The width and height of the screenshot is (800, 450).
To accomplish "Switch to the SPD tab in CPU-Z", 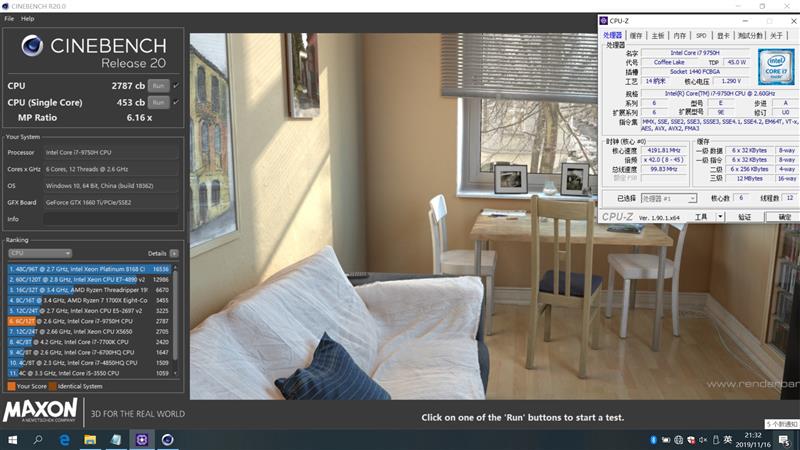I will [701, 35].
